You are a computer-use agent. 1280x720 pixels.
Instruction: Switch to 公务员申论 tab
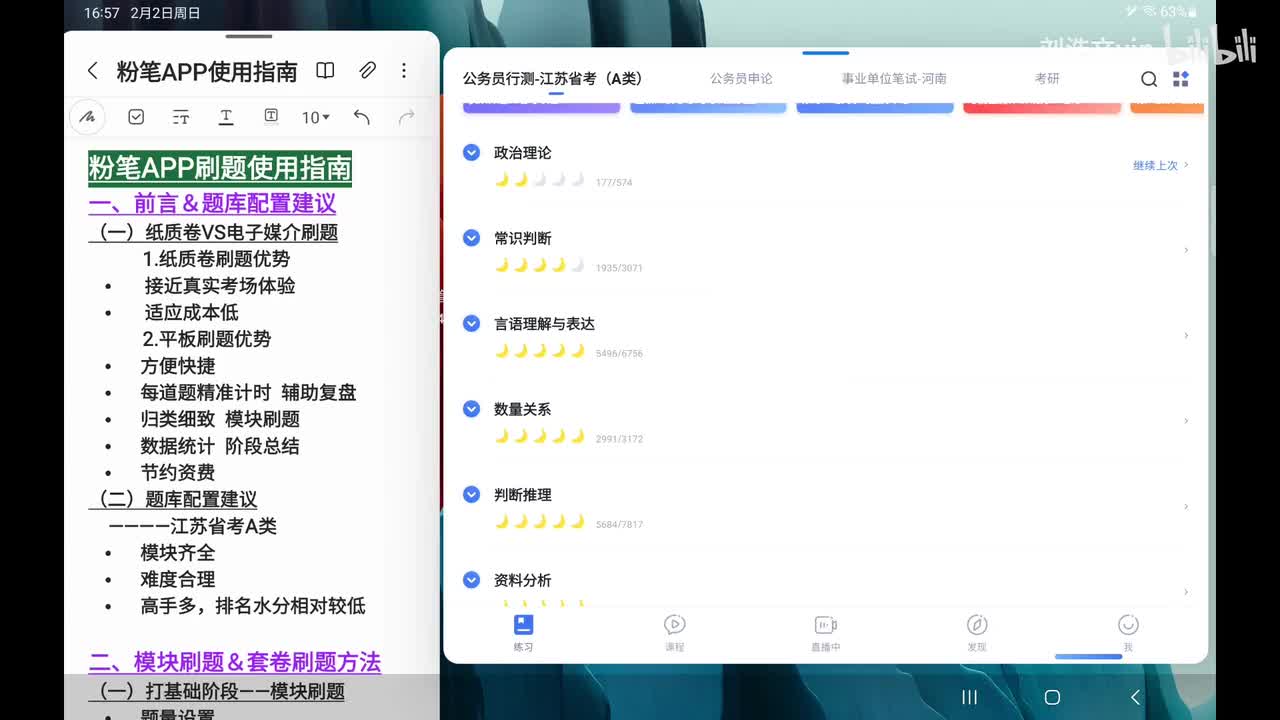click(x=741, y=78)
